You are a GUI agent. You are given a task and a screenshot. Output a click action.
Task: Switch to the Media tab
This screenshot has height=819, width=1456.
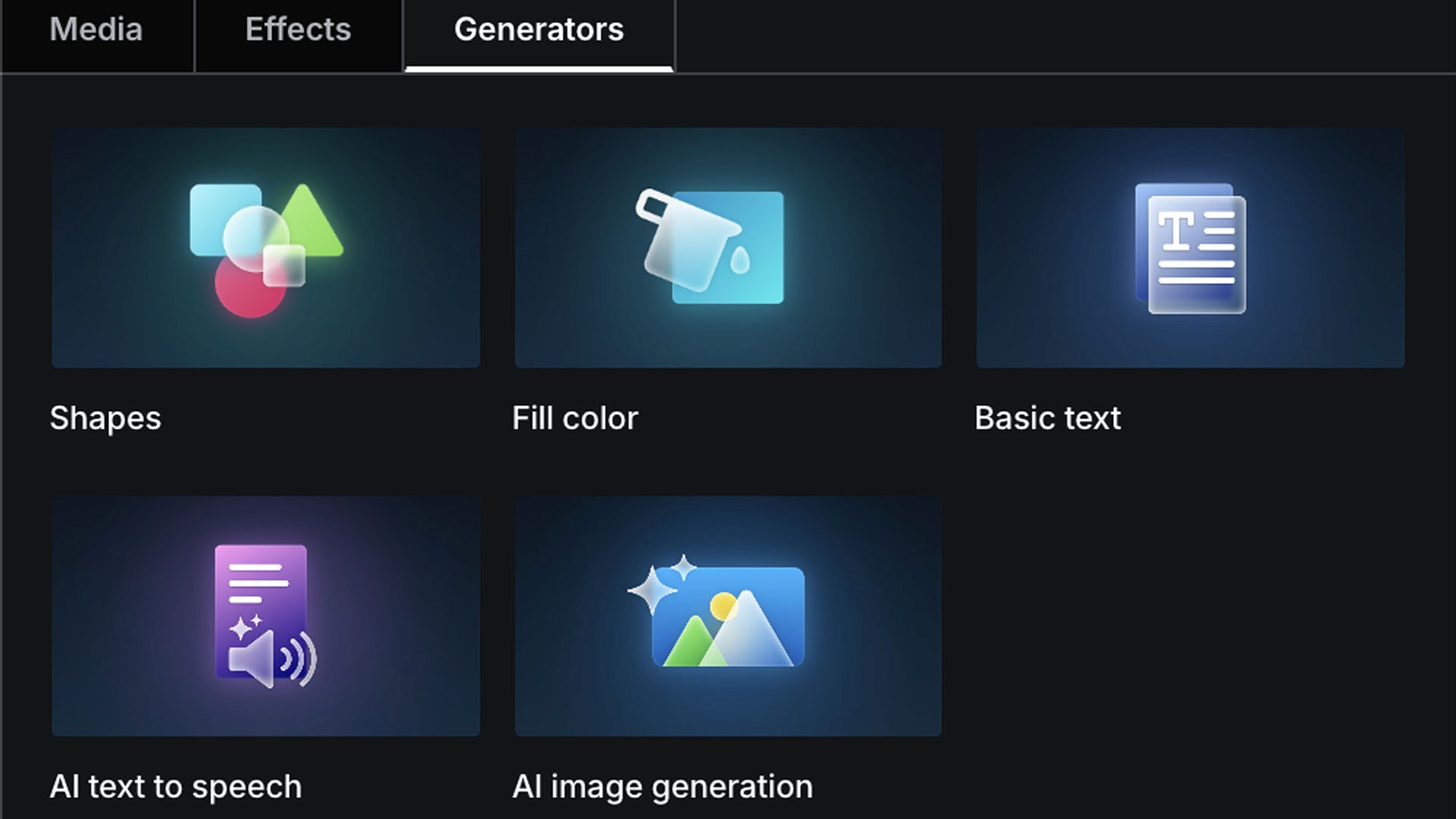click(96, 30)
